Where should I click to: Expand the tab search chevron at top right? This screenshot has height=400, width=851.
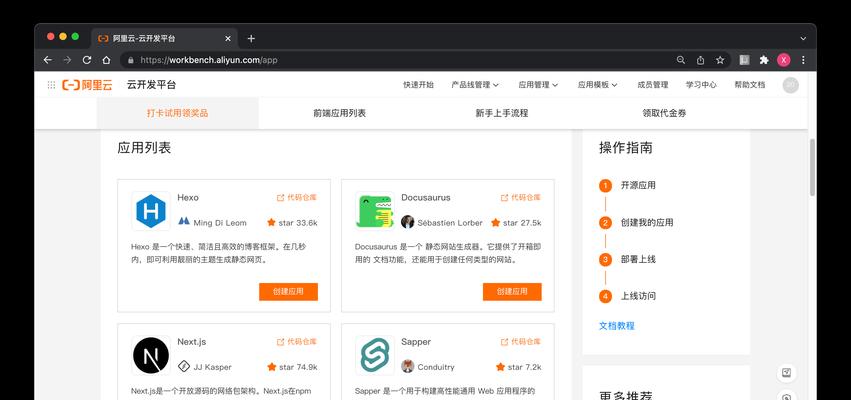pos(803,39)
